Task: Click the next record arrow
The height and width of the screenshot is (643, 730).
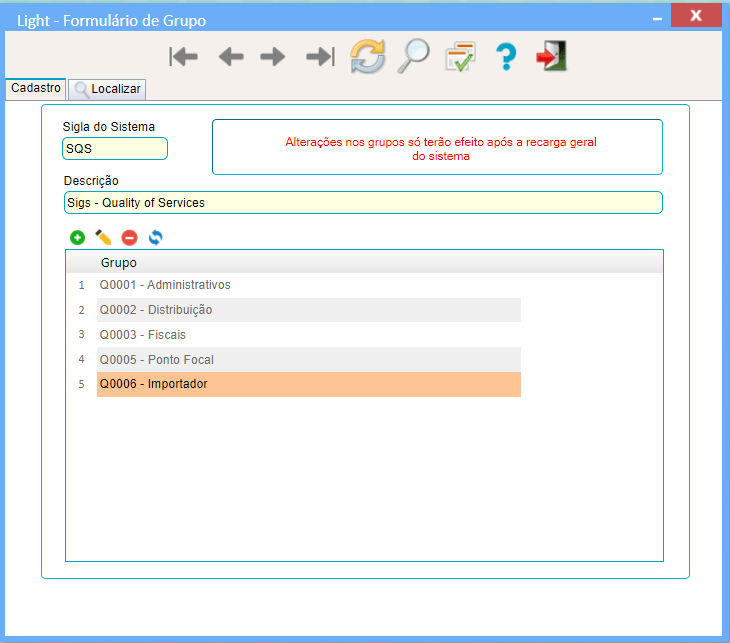Action: click(273, 57)
